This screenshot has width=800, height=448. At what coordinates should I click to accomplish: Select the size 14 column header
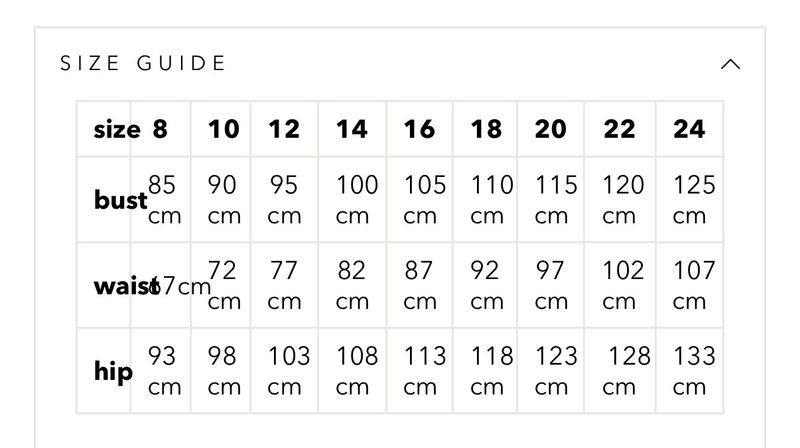[352, 129]
